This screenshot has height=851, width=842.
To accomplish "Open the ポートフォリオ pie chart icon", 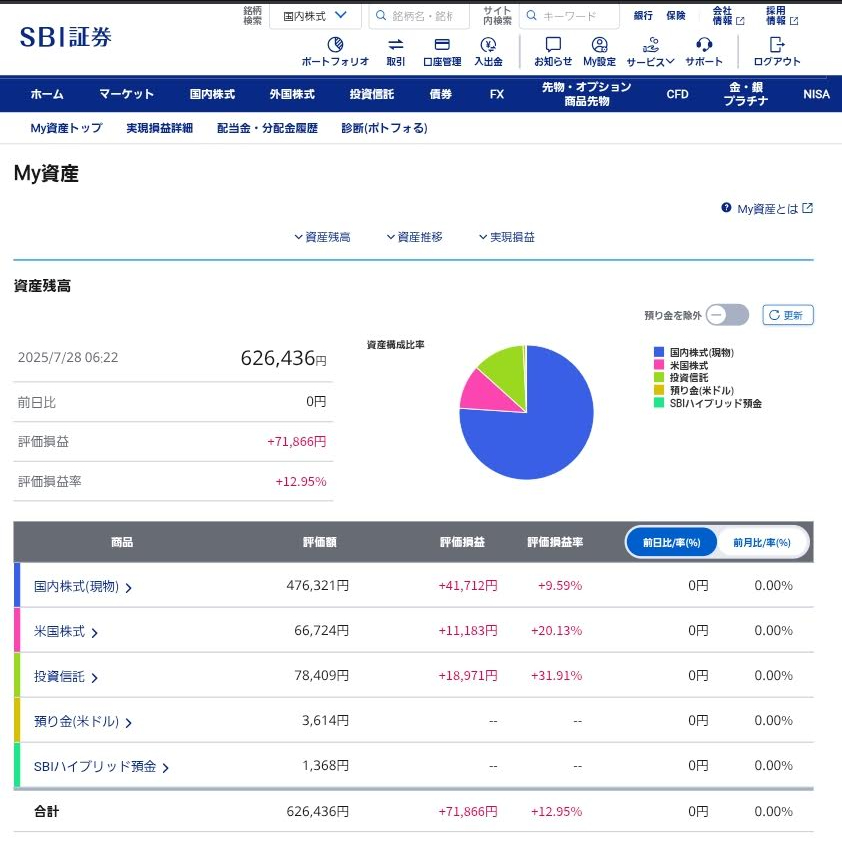I will [335, 45].
